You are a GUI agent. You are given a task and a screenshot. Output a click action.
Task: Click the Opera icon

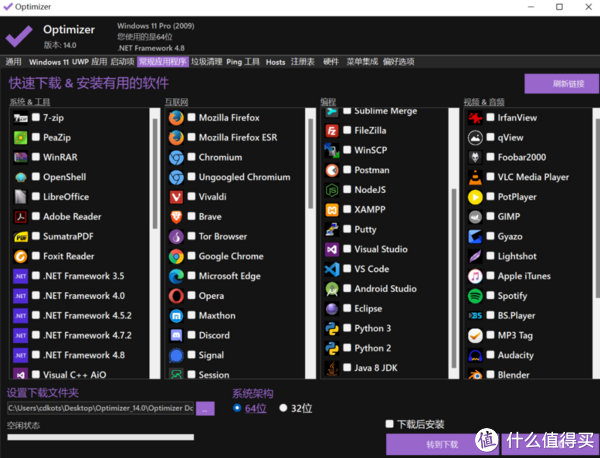(x=176, y=296)
